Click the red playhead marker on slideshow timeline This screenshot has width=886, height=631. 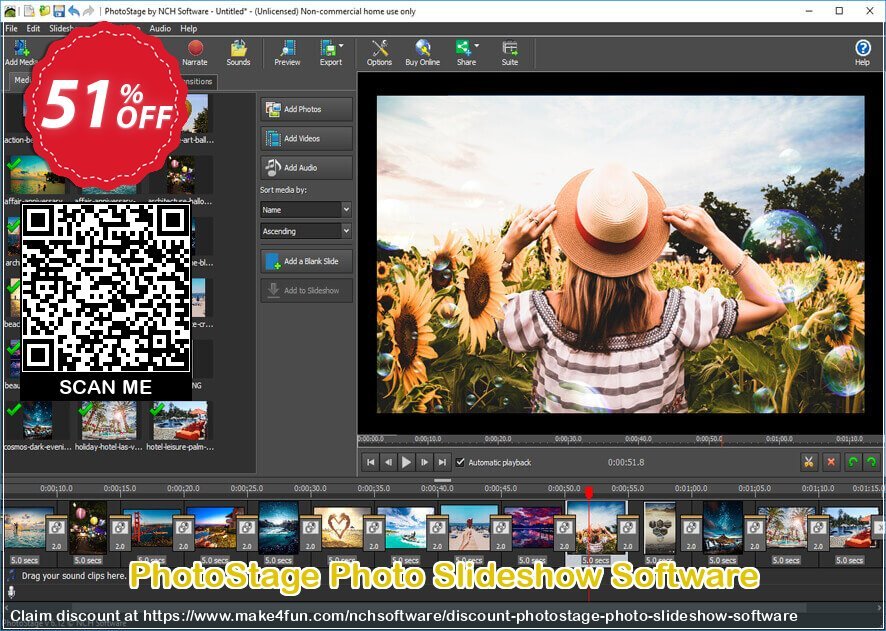click(x=589, y=493)
